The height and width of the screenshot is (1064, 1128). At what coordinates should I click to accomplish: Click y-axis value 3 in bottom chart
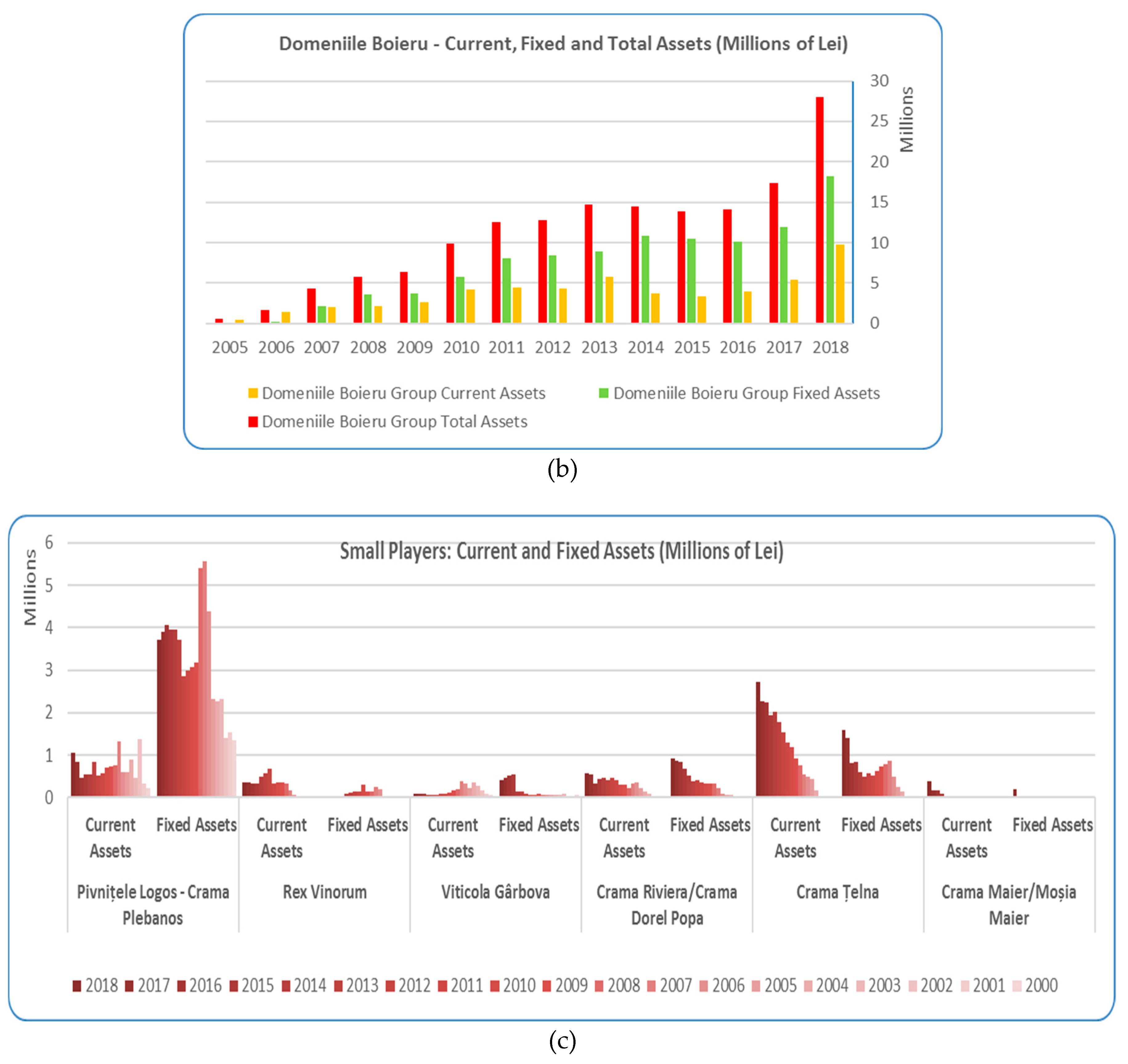[49, 670]
